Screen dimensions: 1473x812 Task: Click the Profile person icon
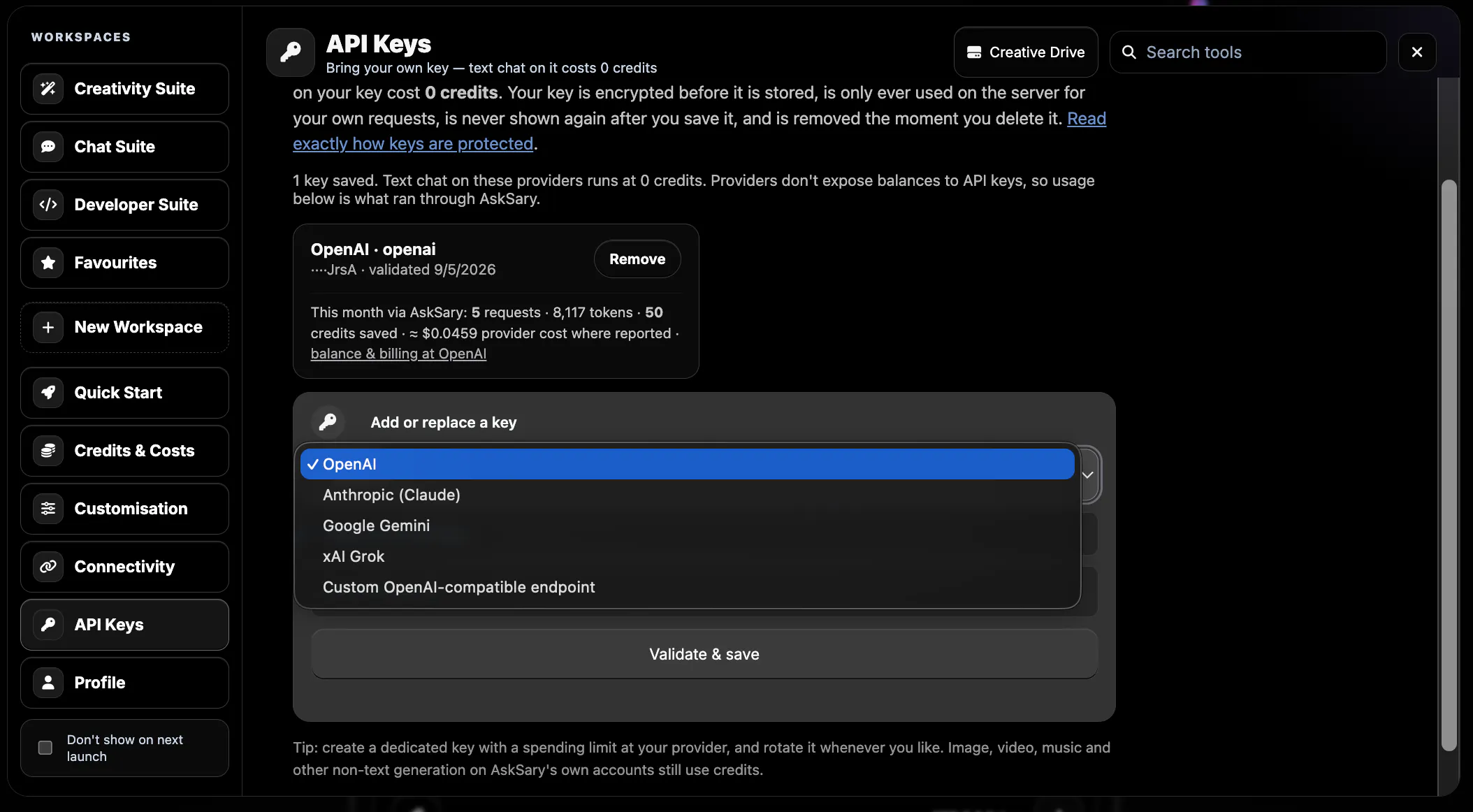(x=48, y=683)
